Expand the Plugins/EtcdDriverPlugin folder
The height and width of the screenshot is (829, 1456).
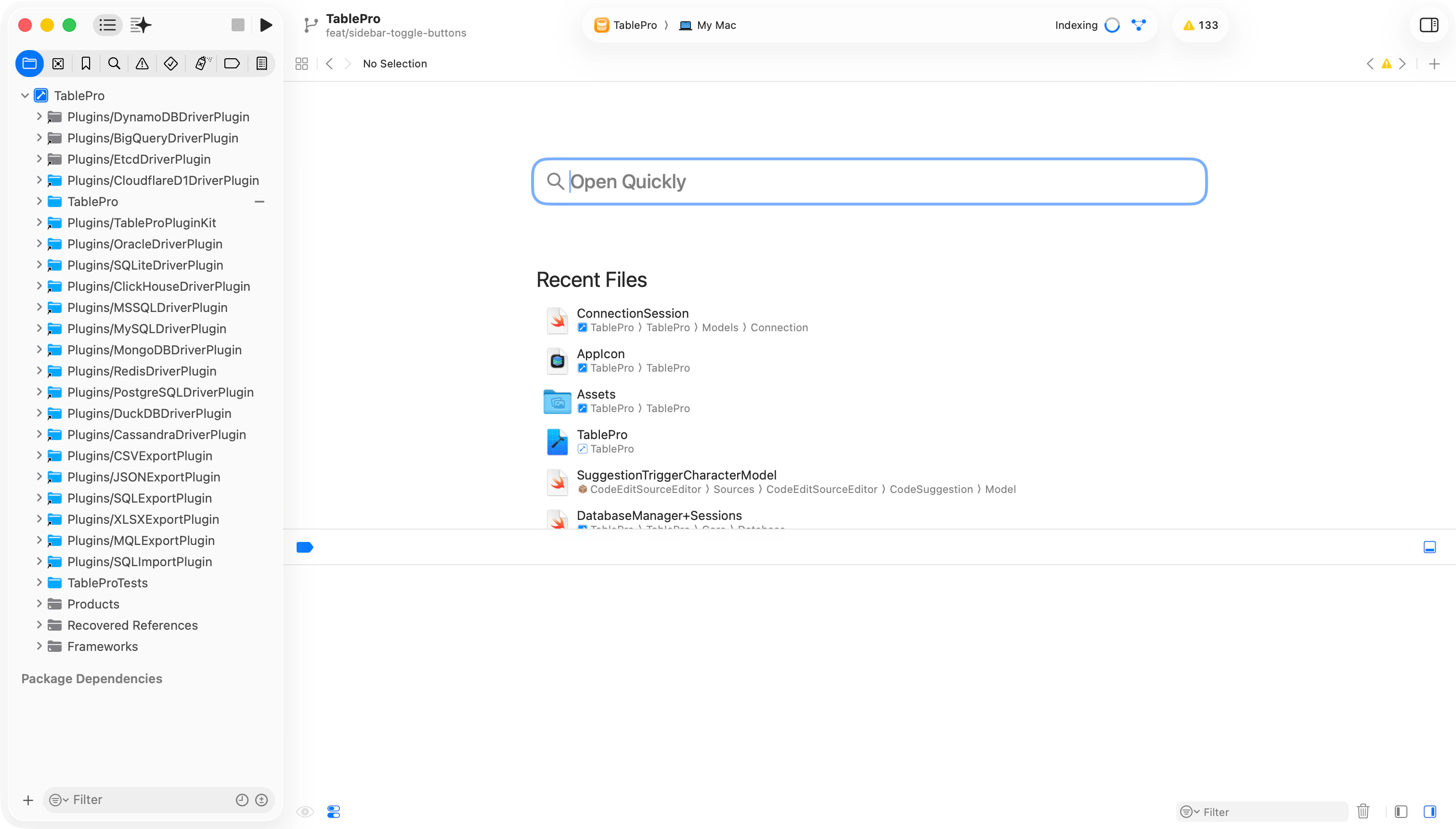coord(39,158)
